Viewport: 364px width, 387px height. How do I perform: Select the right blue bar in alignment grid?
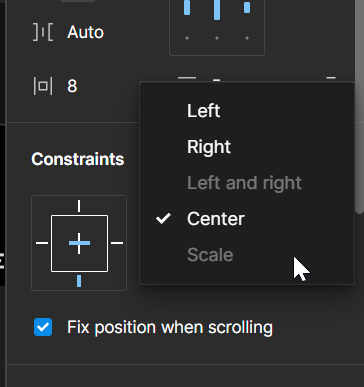click(247, 7)
